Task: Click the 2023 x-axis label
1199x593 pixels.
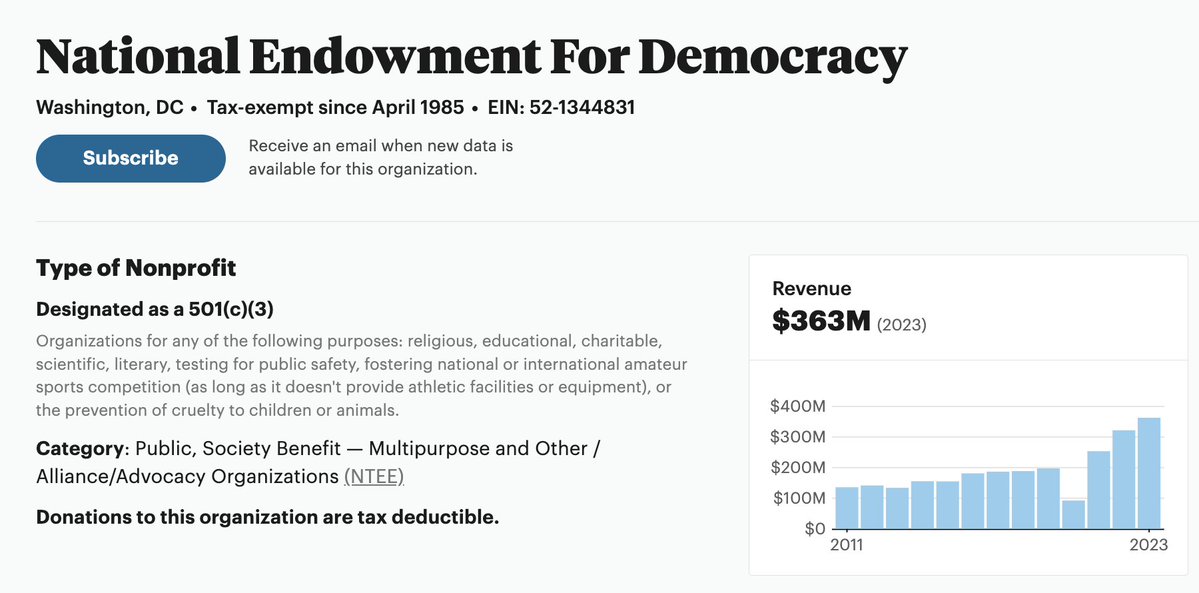Action: pyautogui.click(x=1149, y=546)
